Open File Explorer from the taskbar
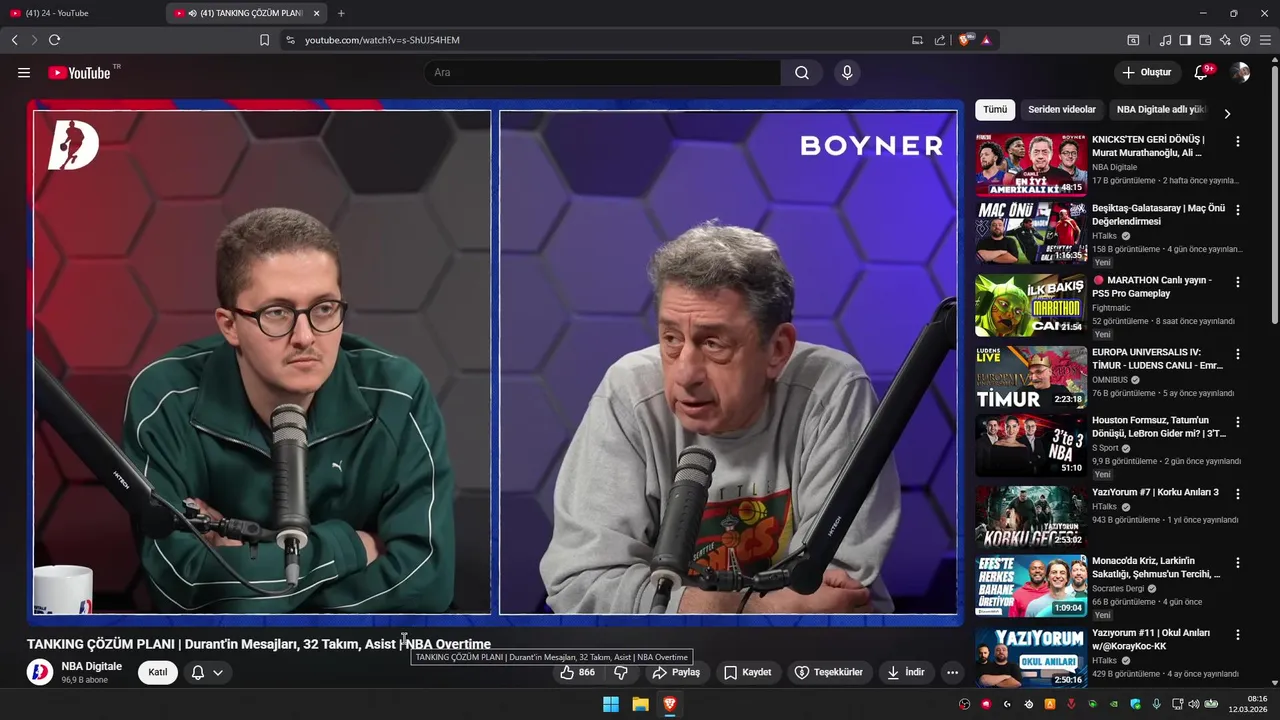Screen dimensions: 1280x720 pyautogui.click(x=640, y=704)
